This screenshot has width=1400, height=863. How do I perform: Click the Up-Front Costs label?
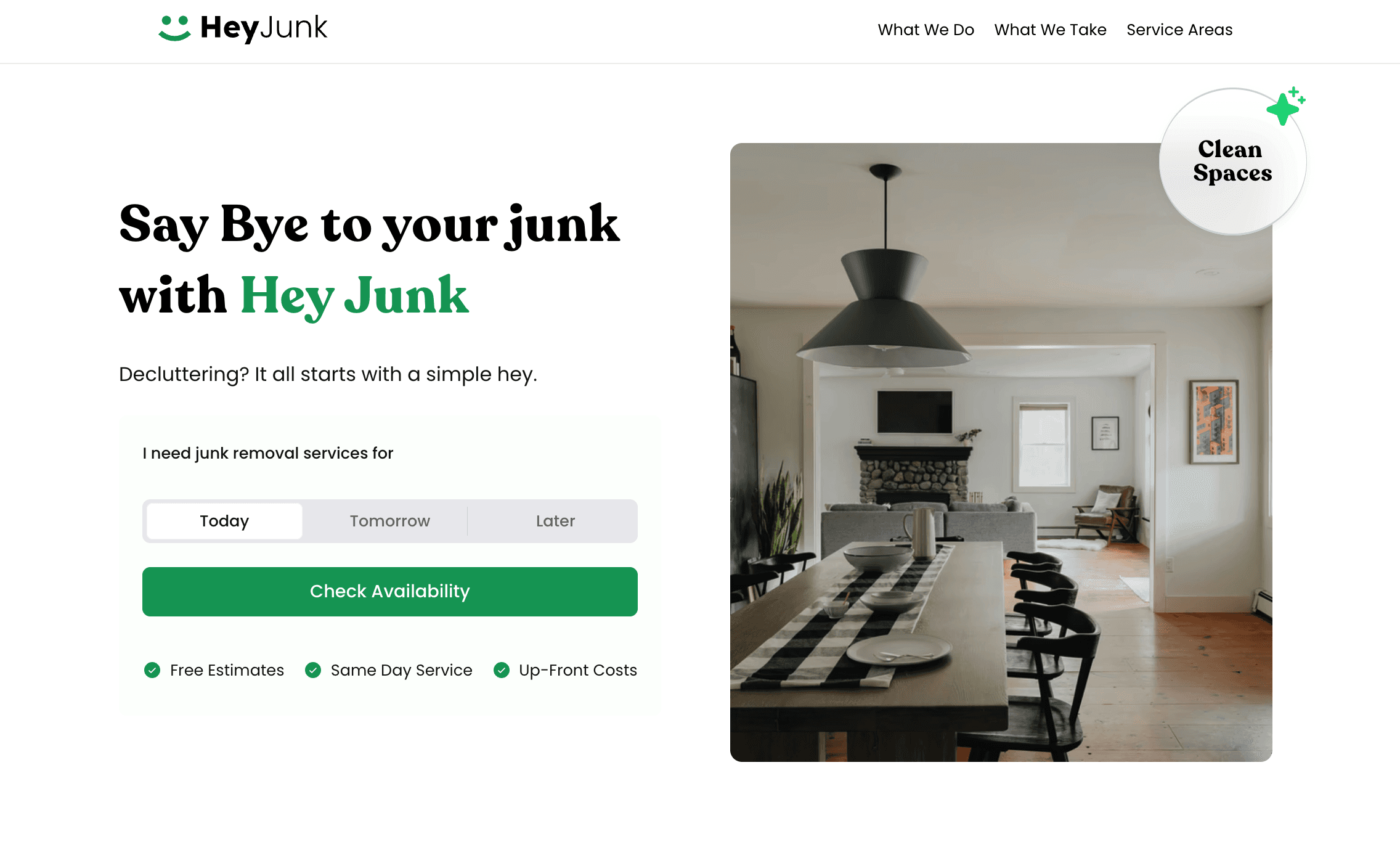(578, 670)
